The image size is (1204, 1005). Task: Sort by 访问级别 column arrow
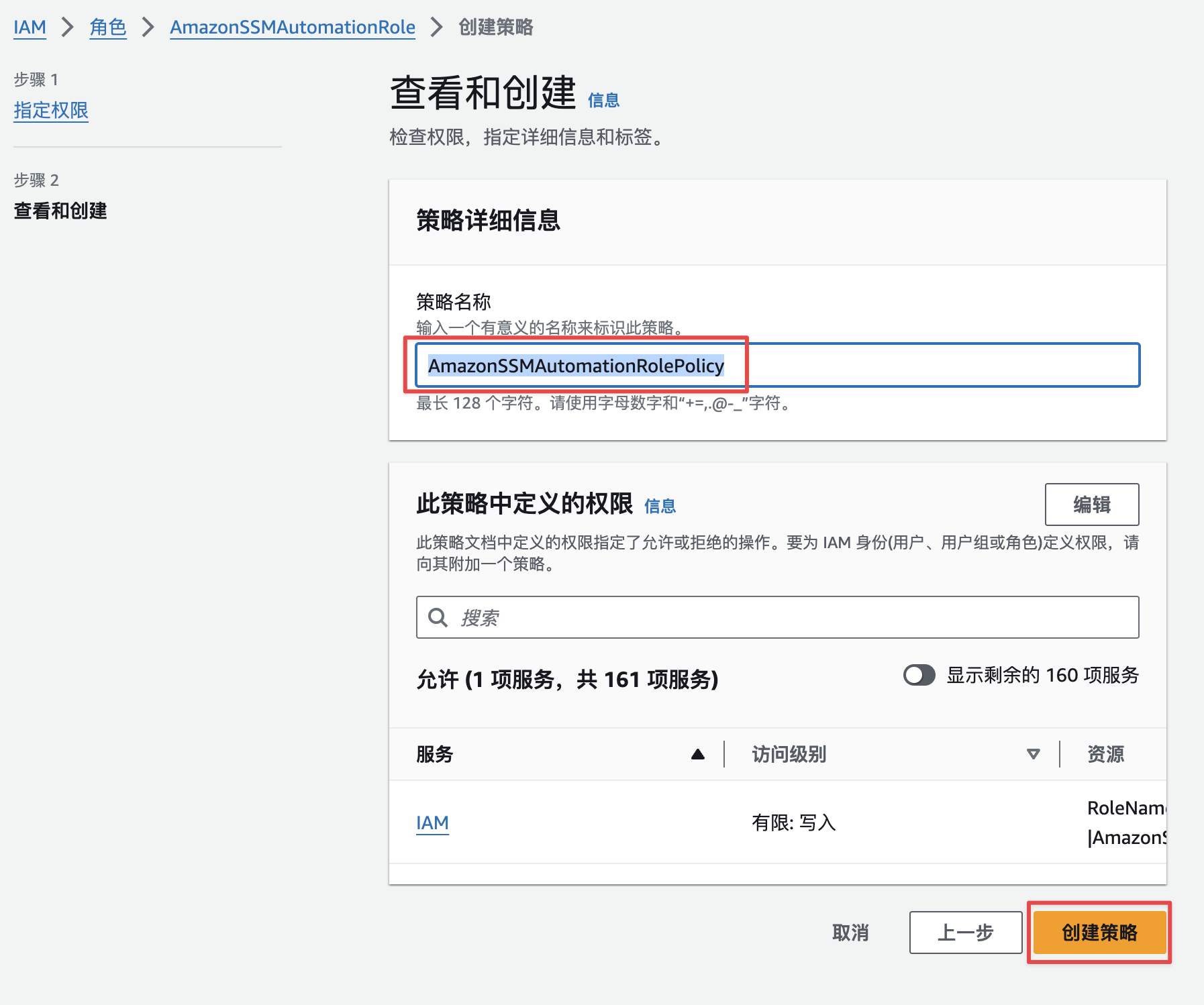(x=1034, y=754)
